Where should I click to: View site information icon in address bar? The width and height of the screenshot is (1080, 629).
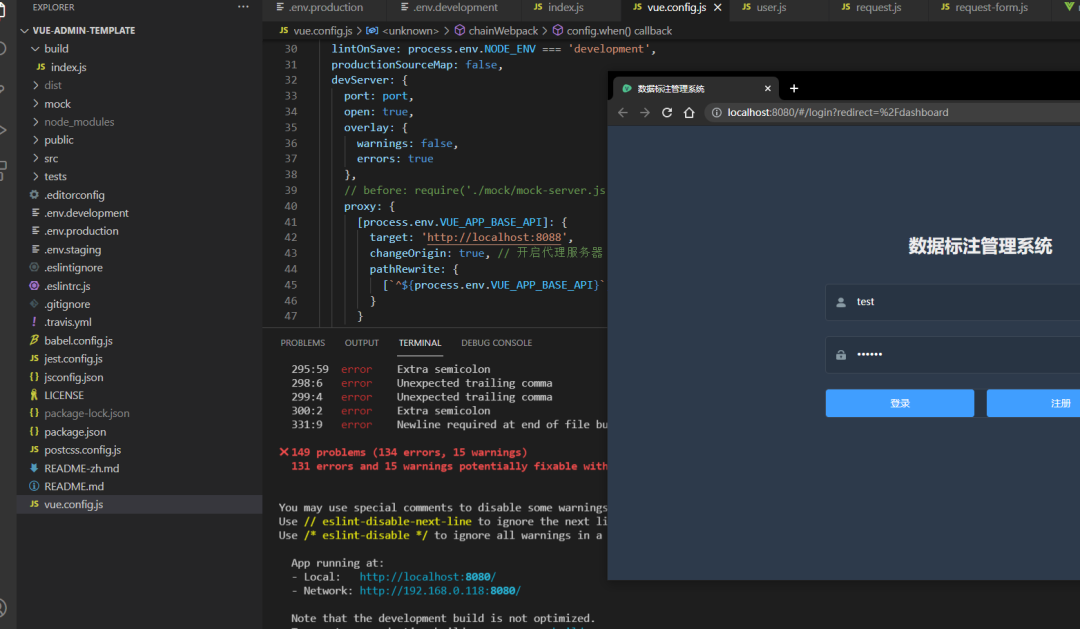click(716, 112)
